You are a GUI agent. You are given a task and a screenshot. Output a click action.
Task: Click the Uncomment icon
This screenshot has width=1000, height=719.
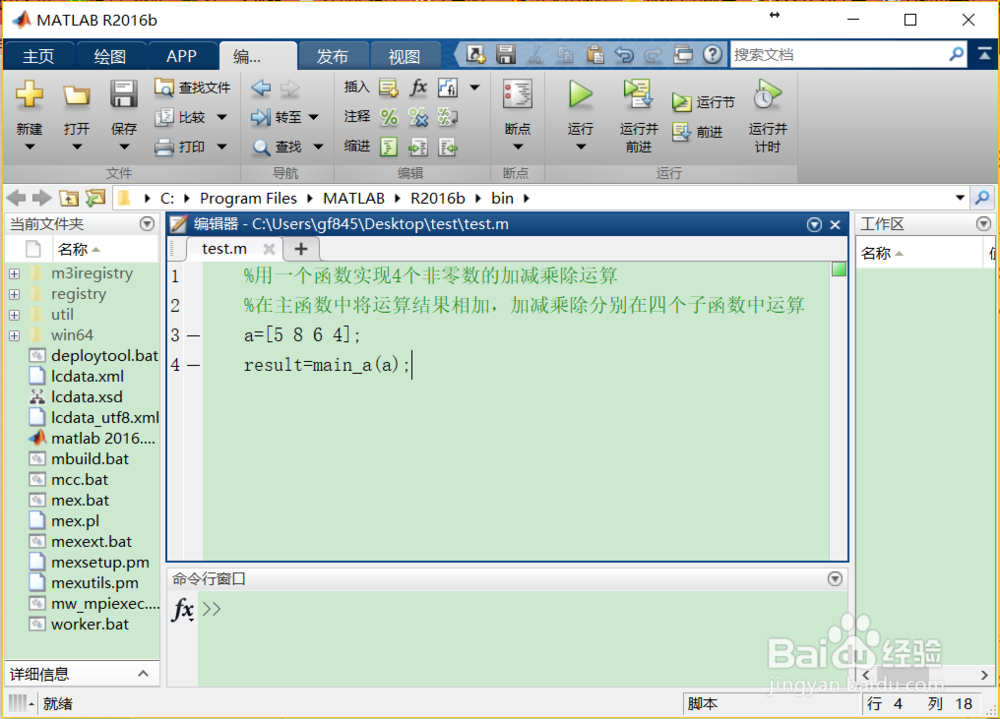(x=418, y=117)
